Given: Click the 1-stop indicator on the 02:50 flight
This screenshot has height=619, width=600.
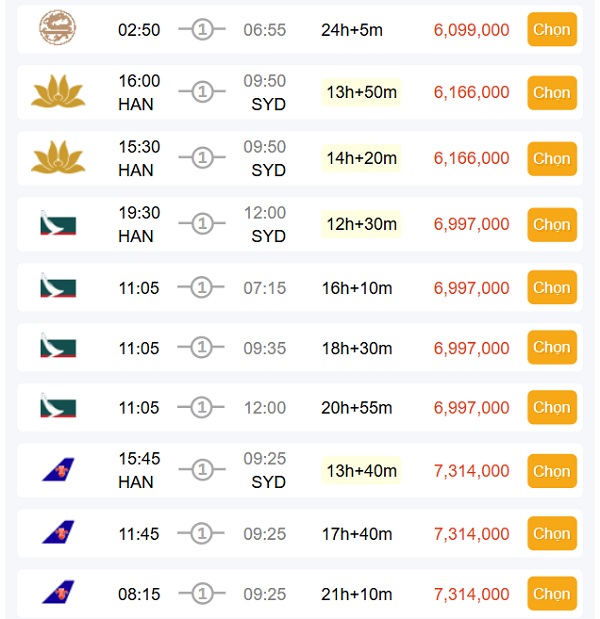Looking at the screenshot, I should pyautogui.click(x=202, y=30).
